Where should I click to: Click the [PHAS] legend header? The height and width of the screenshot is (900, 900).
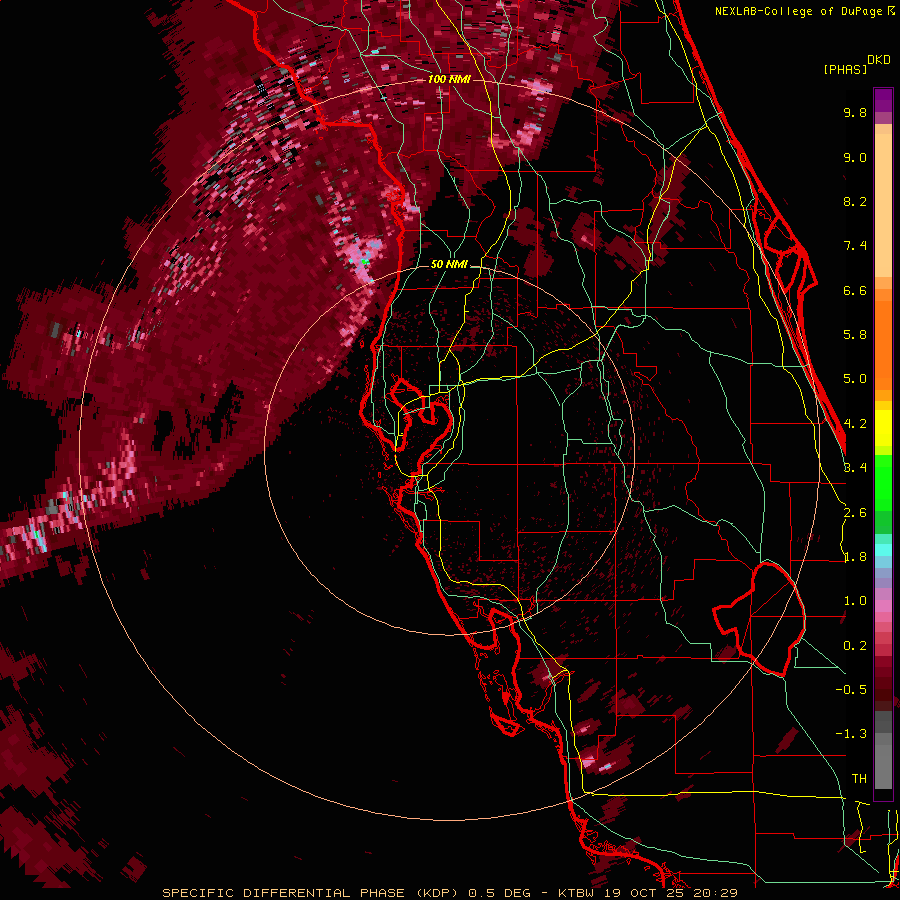pyautogui.click(x=845, y=69)
